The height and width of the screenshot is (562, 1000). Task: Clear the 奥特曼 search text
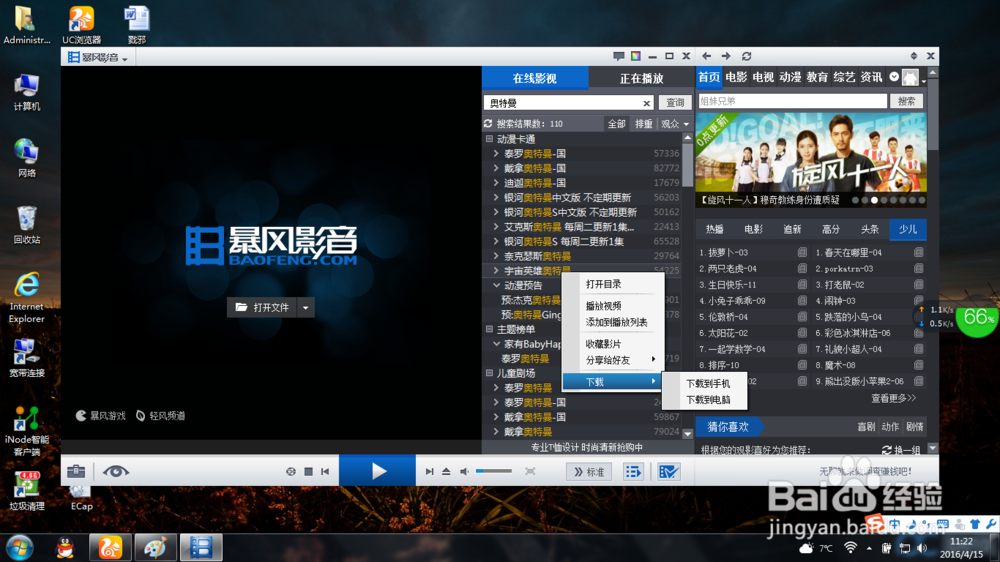647,103
